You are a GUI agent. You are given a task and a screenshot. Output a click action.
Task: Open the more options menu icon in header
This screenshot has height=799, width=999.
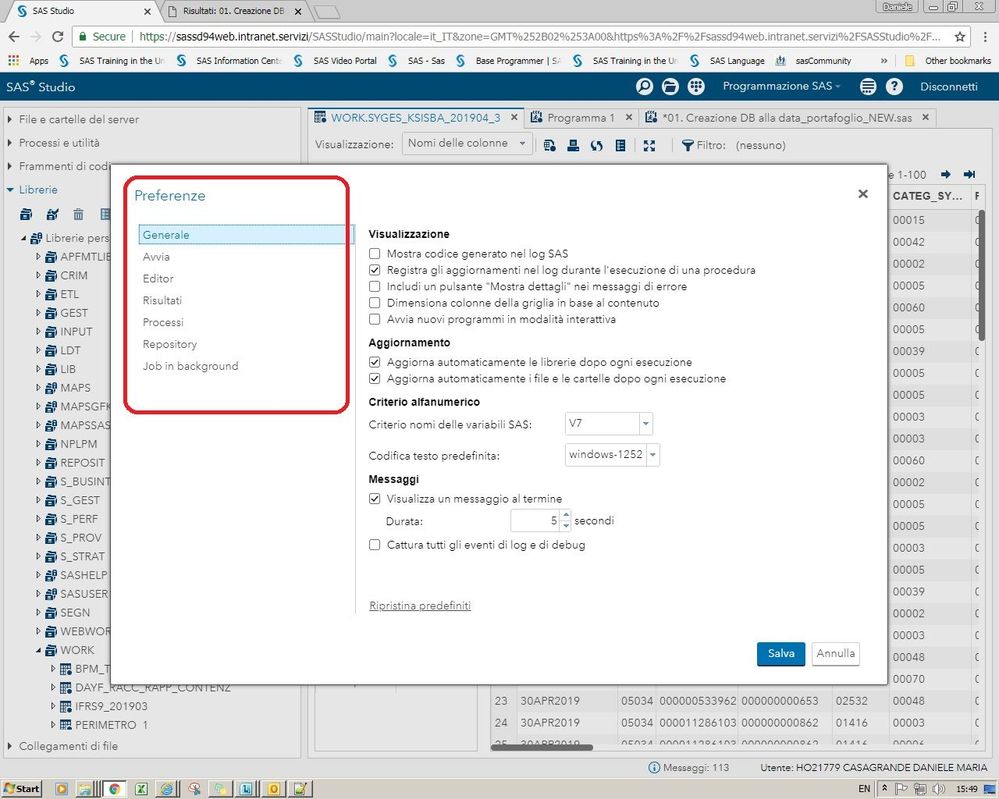[868, 86]
